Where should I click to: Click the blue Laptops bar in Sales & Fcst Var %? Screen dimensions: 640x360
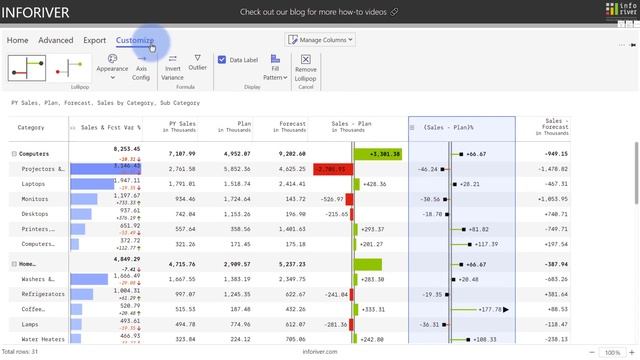pyautogui.click(x=92, y=184)
